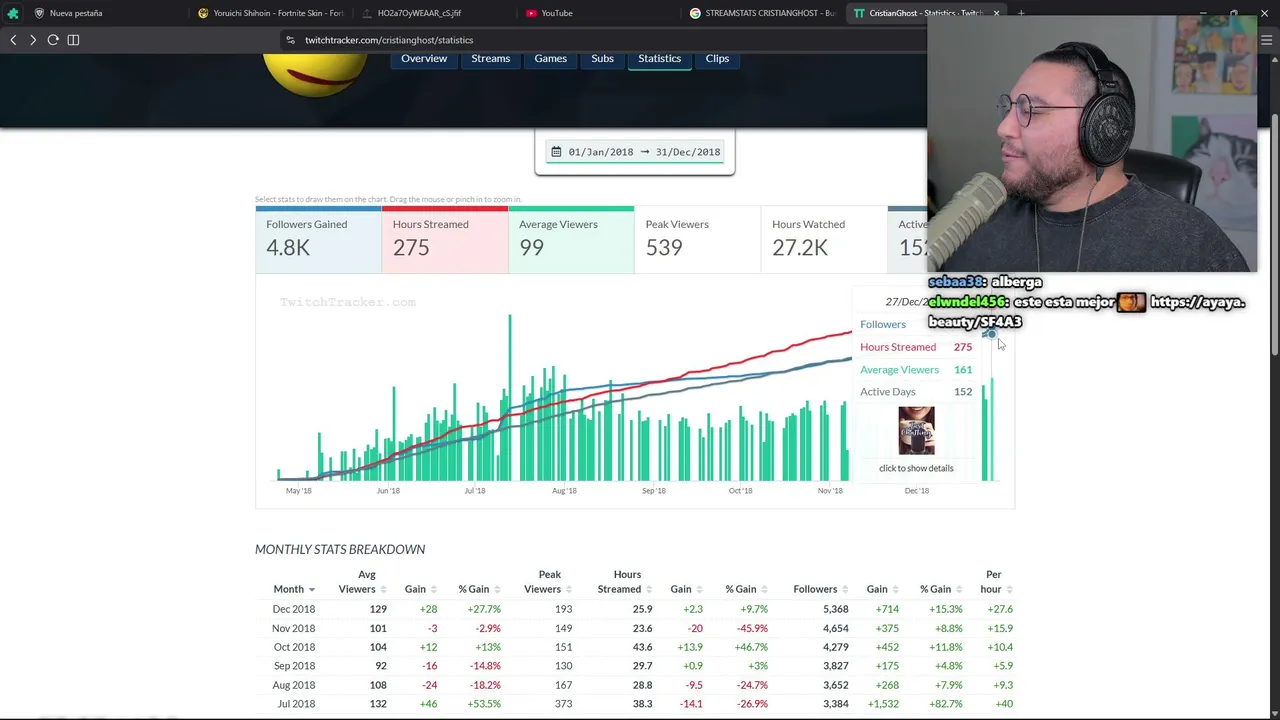
Task: Sort by Avg Viewers column sort icon
Action: [x=383, y=590]
